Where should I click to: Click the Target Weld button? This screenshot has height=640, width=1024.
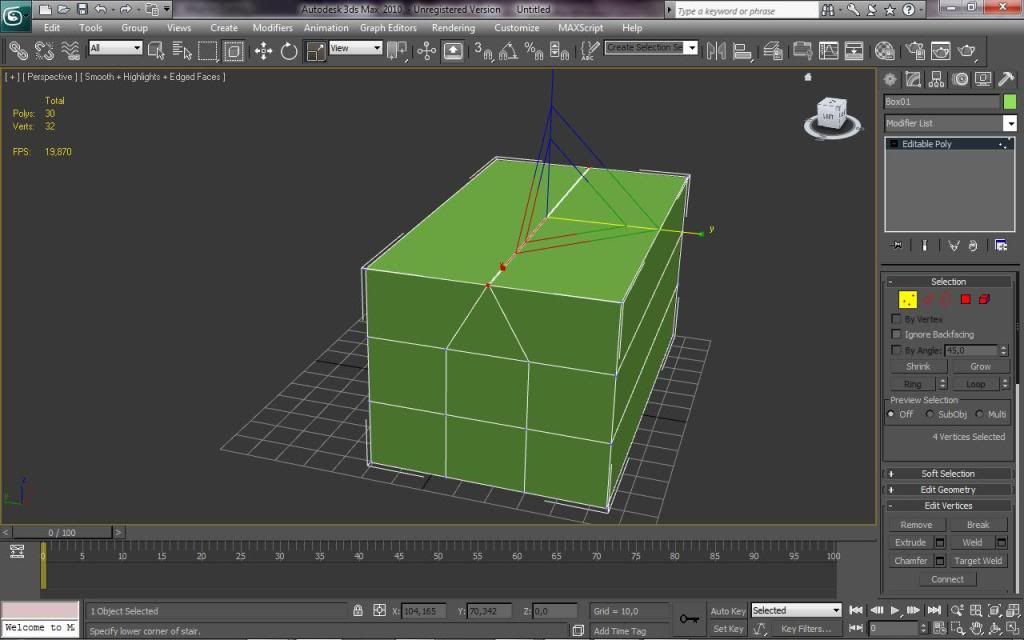point(978,561)
